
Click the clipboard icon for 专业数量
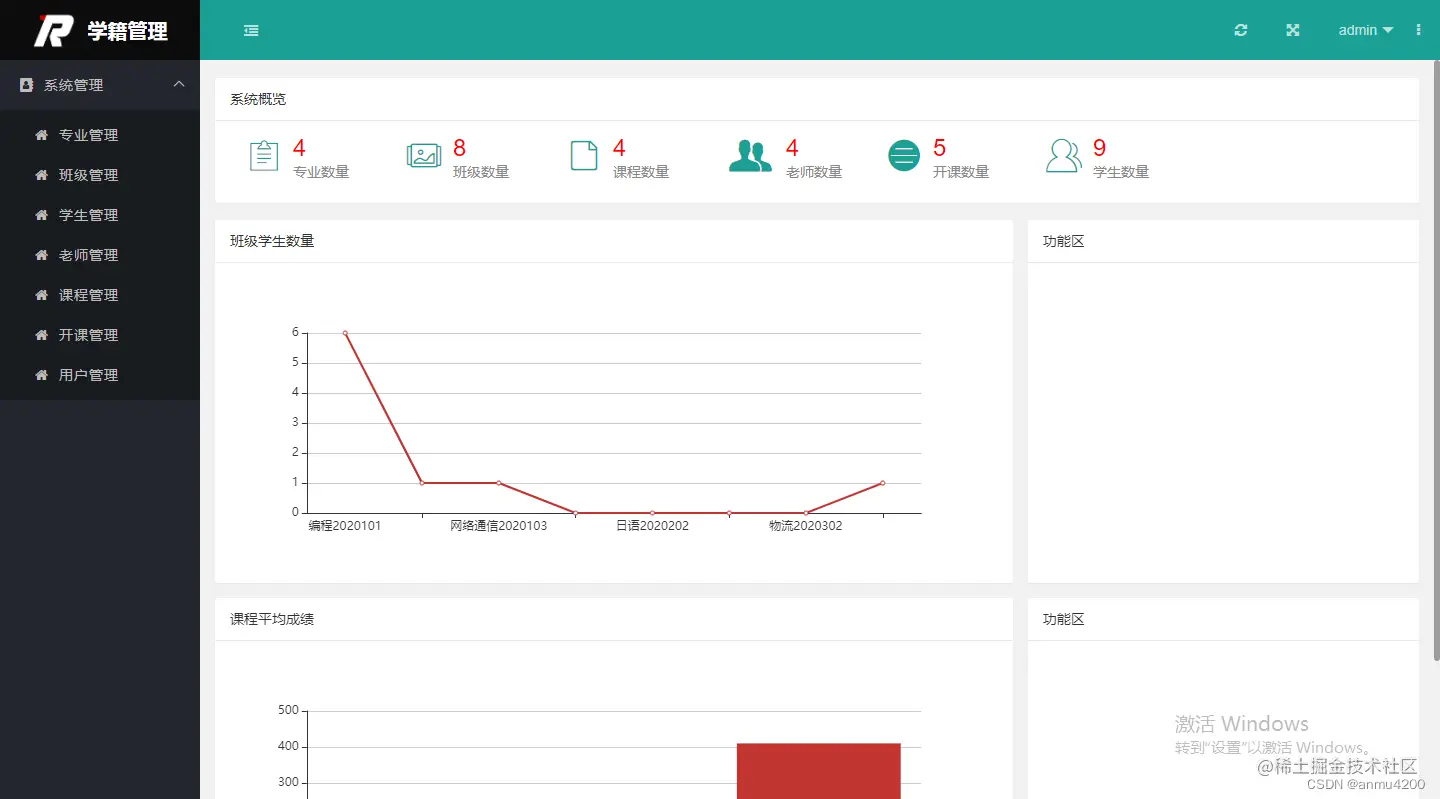point(264,156)
